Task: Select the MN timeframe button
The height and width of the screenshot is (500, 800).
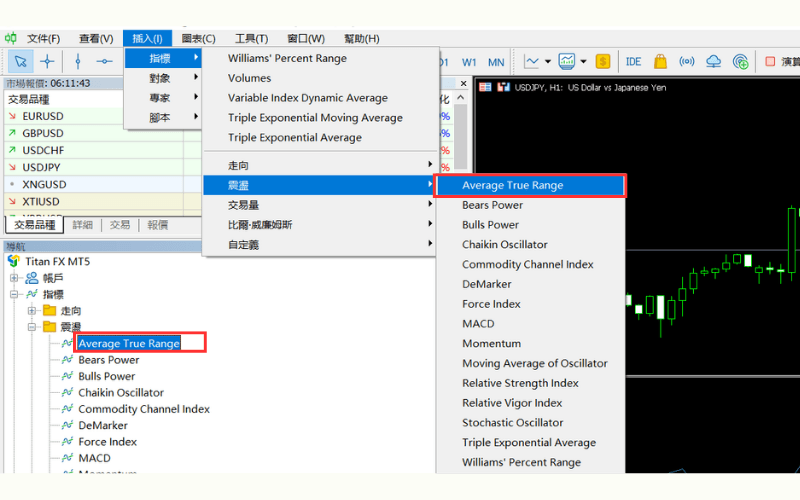Action: coord(496,61)
